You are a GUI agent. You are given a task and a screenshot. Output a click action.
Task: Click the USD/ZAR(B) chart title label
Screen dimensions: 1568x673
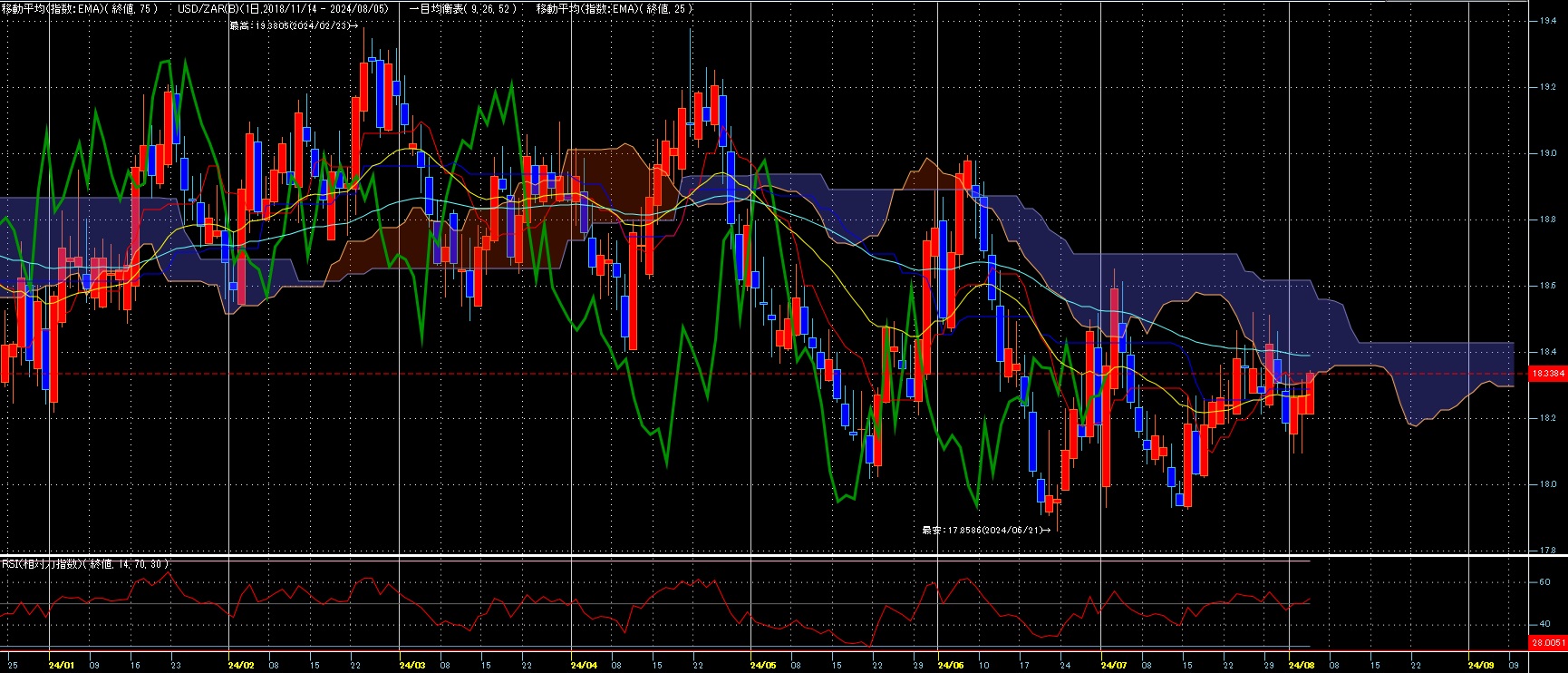pos(284,8)
